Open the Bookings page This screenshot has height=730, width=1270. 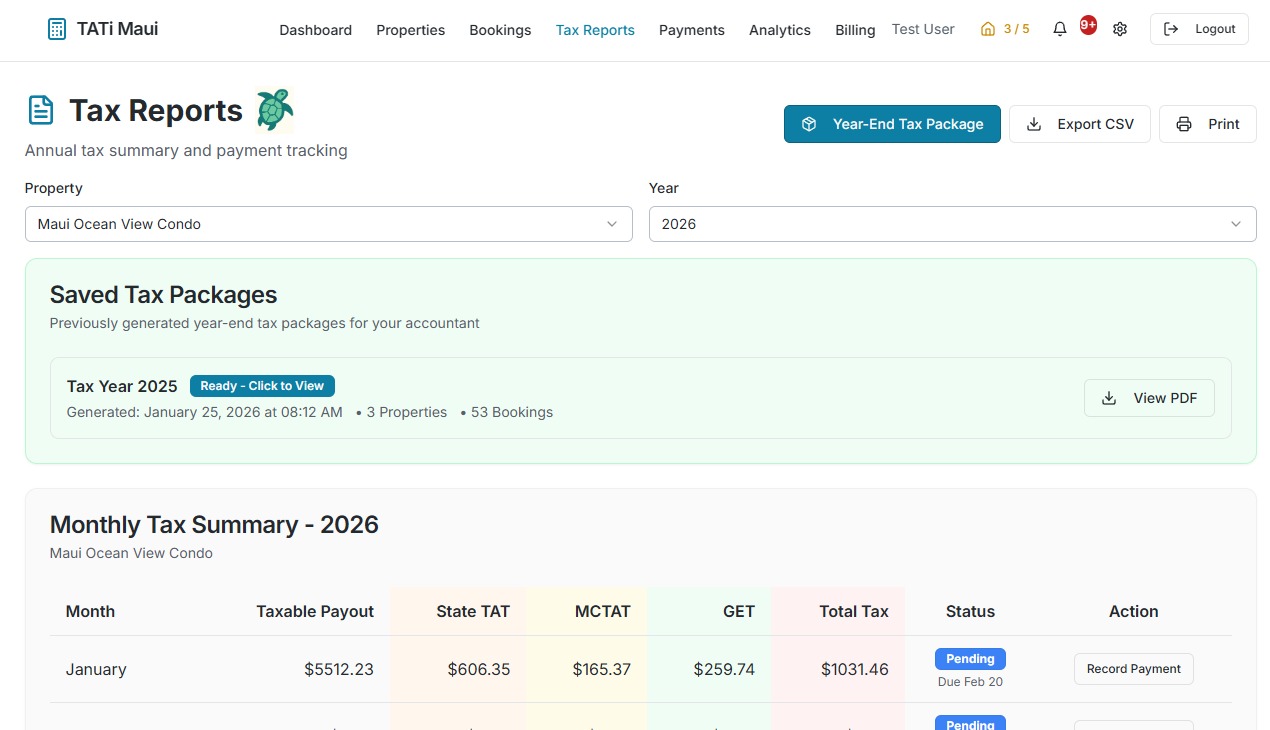point(500,30)
